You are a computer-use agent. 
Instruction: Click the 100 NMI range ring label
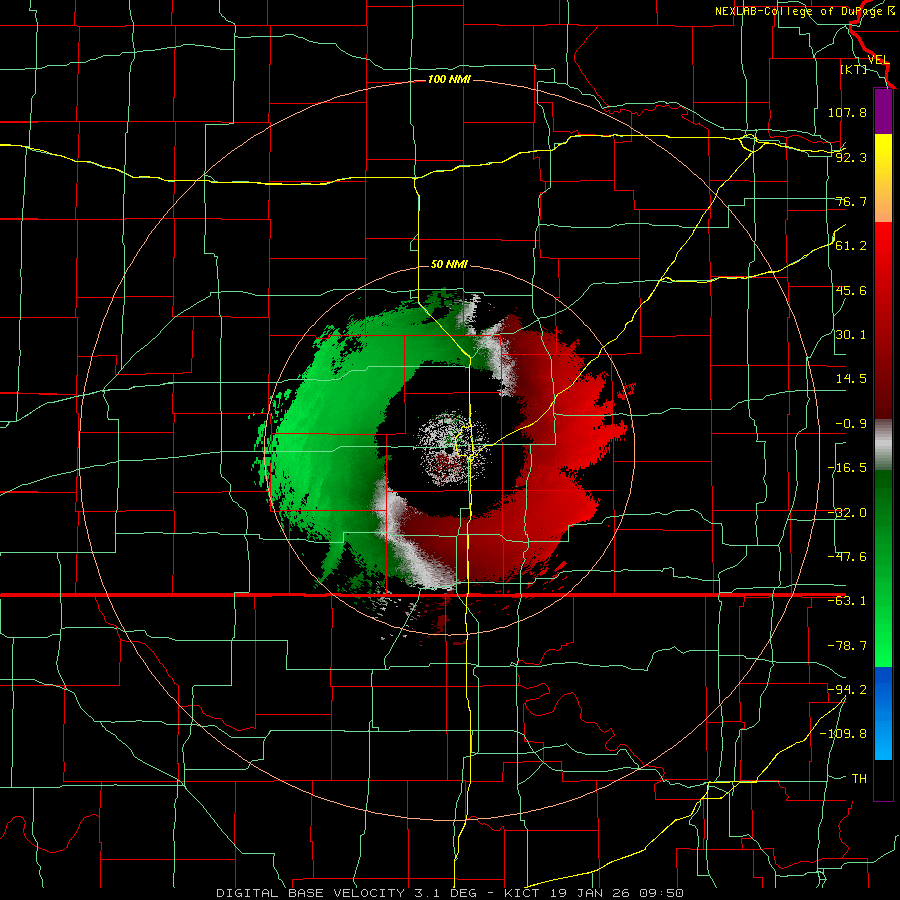point(449,79)
